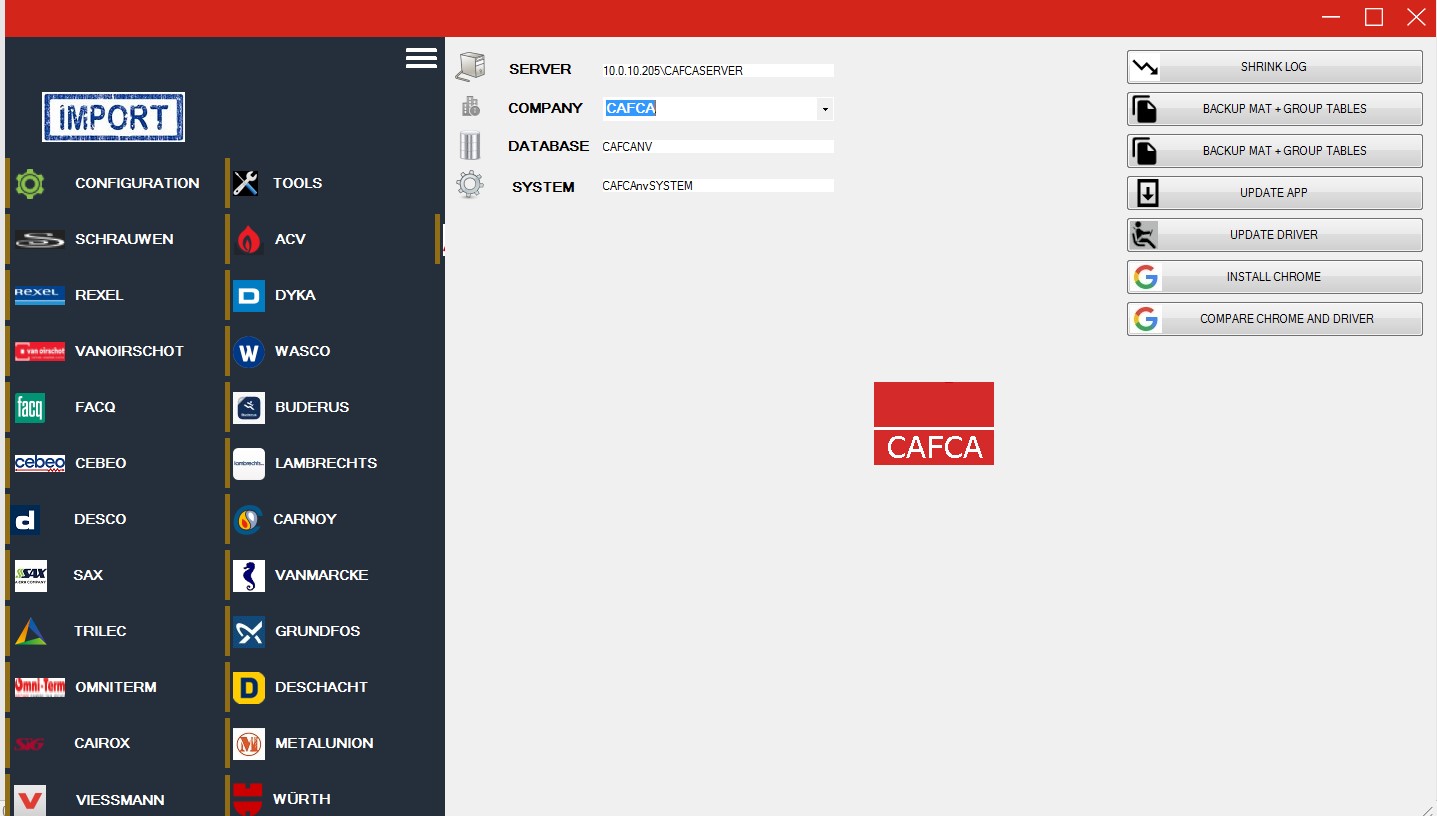Open the Carnoy supplier icon
The image size is (1437, 816).
point(248,519)
